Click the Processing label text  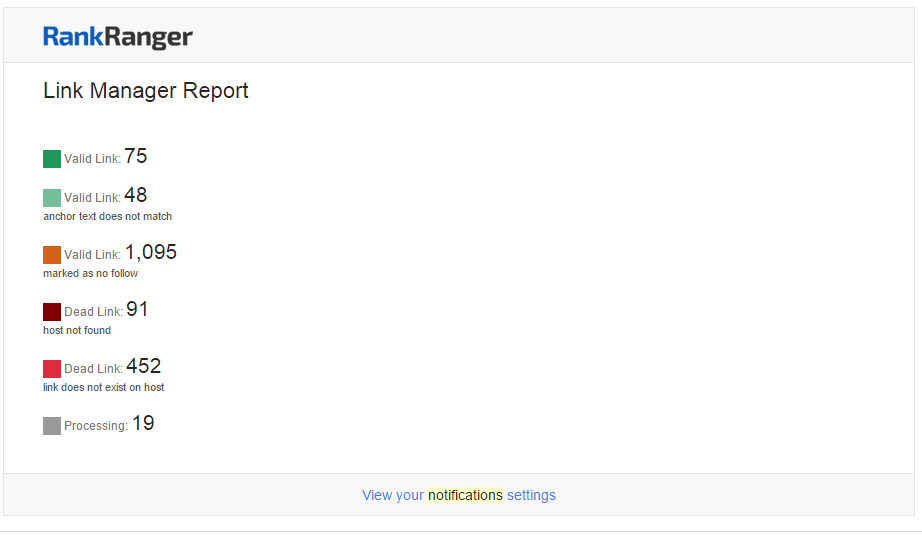95,426
